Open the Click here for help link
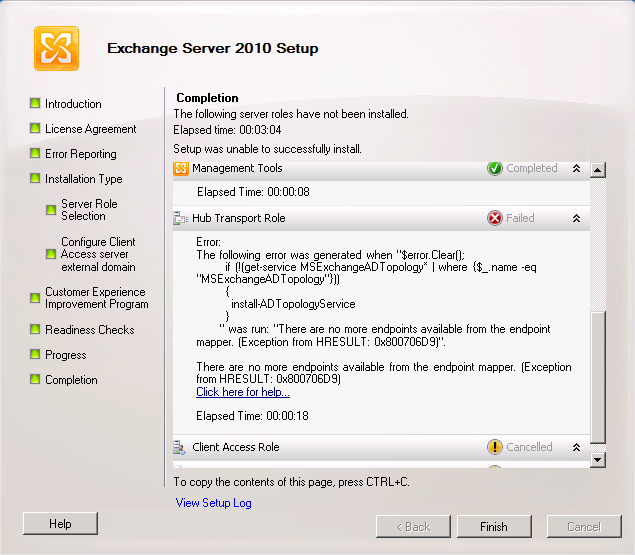Viewport: 635px width, 555px height. [243, 392]
